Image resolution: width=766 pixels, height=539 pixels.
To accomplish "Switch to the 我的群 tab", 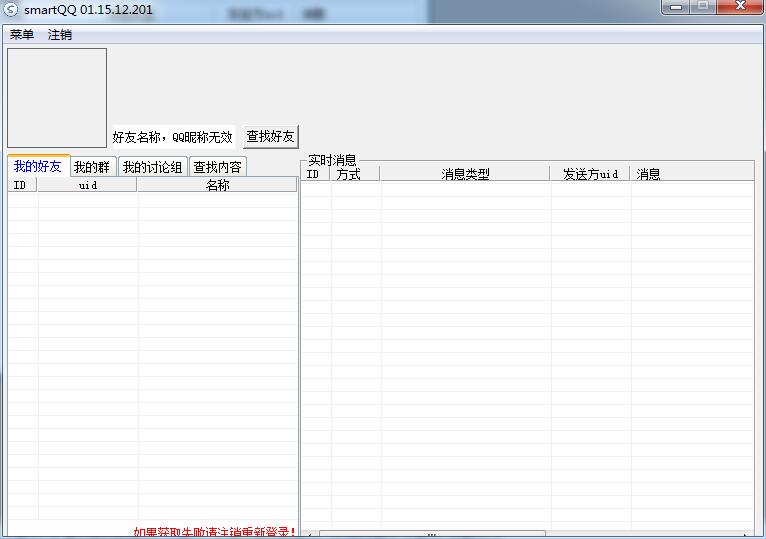I will [92, 167].
